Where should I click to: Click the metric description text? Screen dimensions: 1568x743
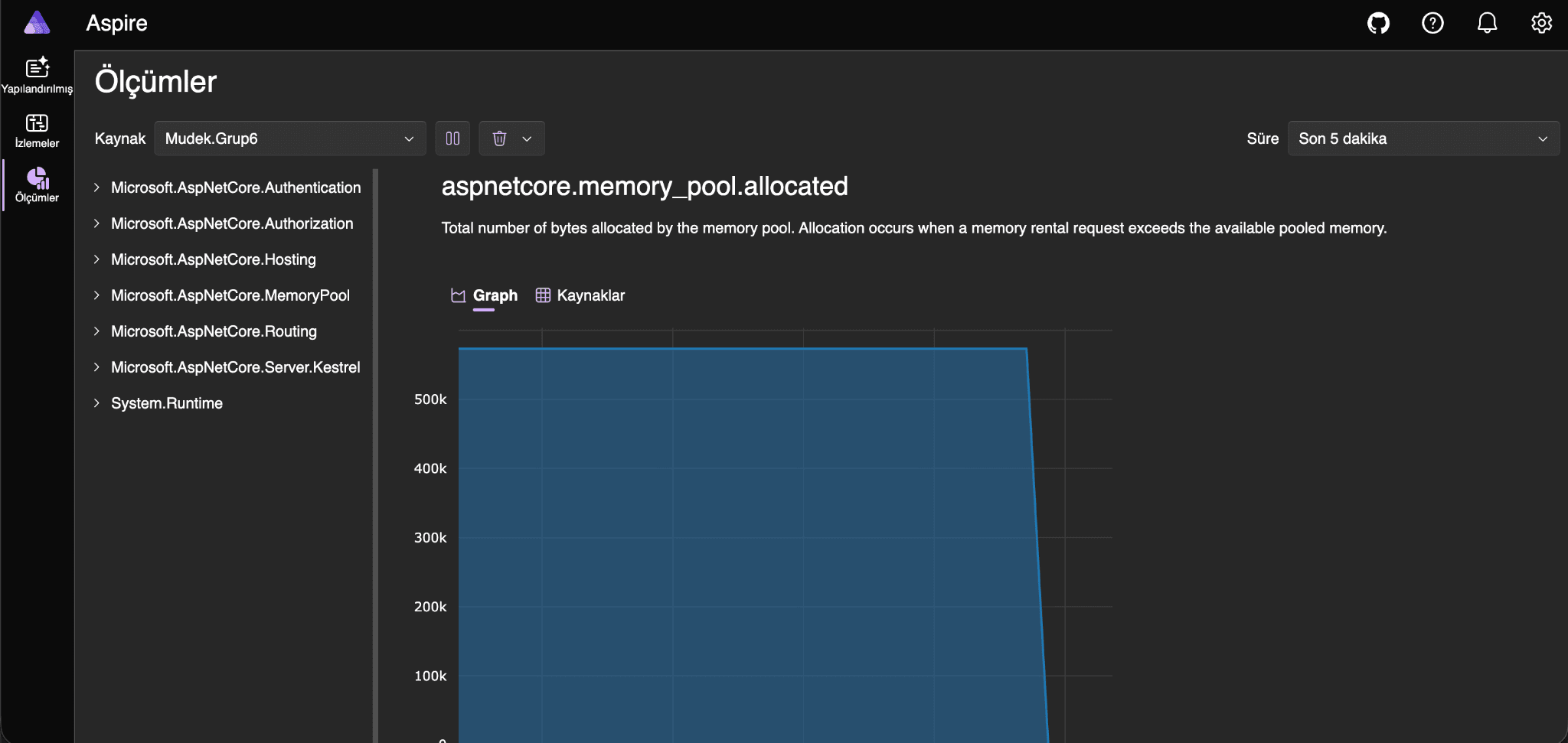[914, 228]
